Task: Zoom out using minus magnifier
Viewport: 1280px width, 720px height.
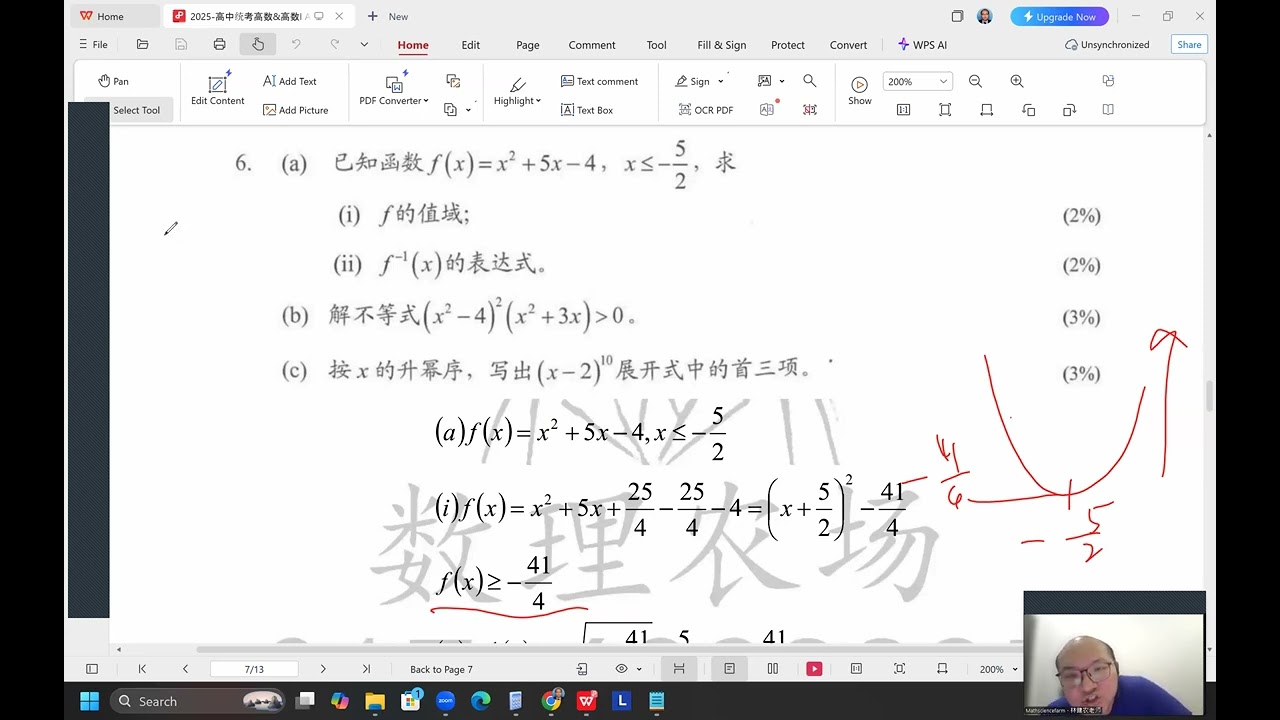Action: pyautogui.click(x=975, y=81)
